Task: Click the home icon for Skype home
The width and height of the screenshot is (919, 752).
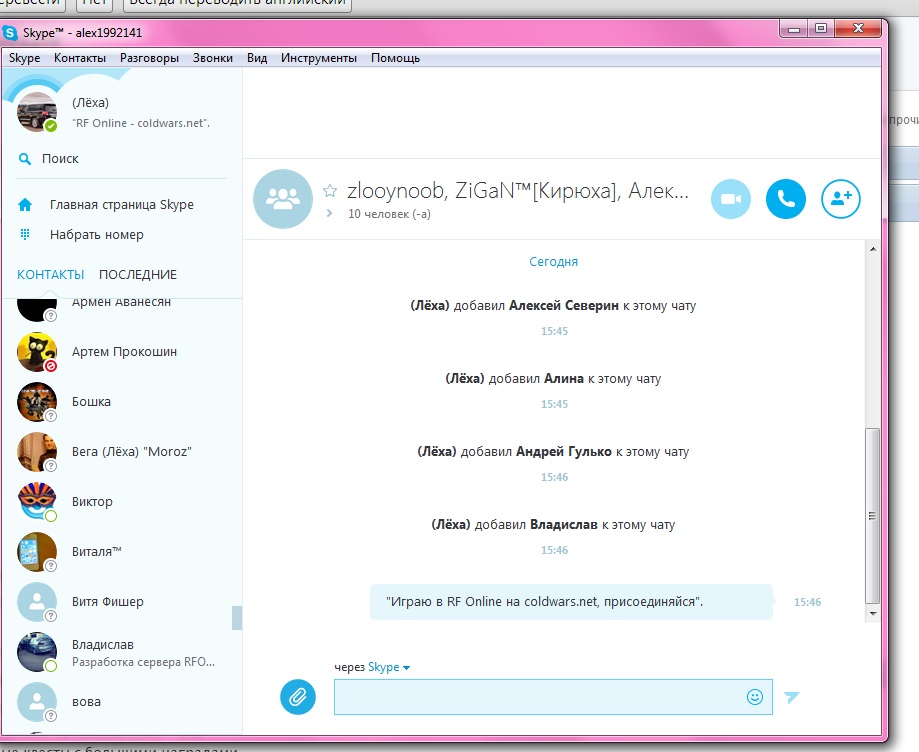Action: (25, 205)
